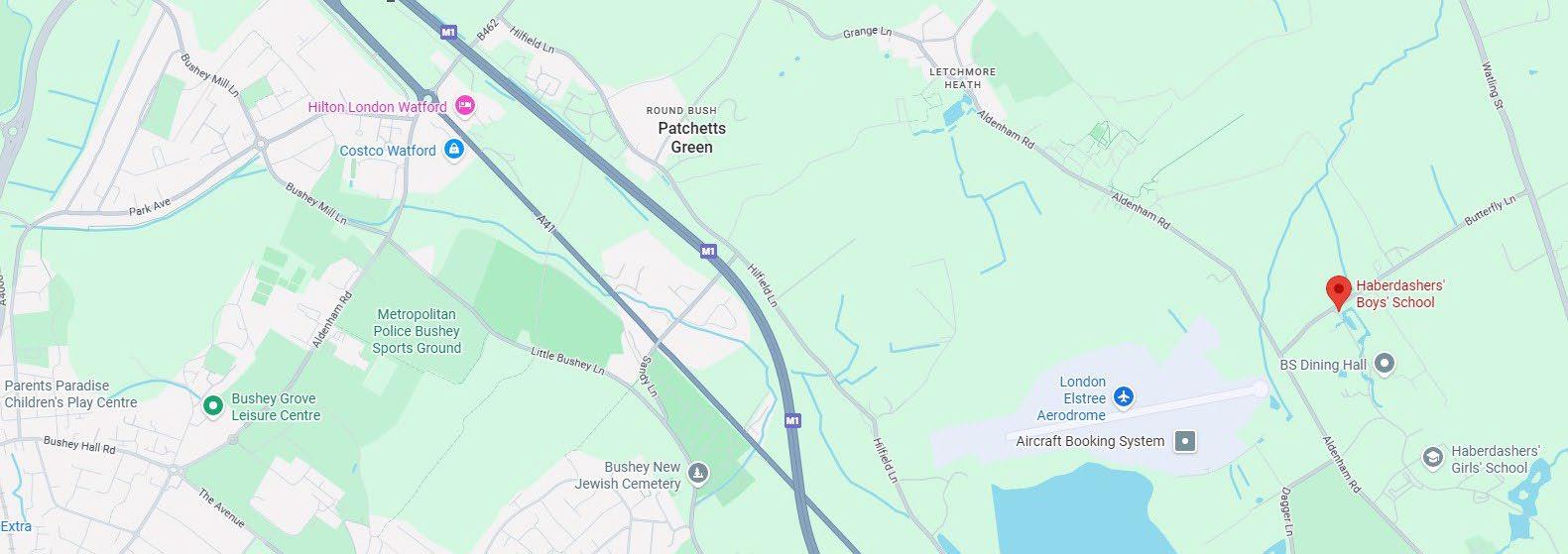Select the Bushey New Jewish Cemetery icon
This screenshot has height=554, width=1568.
pyautogui.click(x=698, y=474)
